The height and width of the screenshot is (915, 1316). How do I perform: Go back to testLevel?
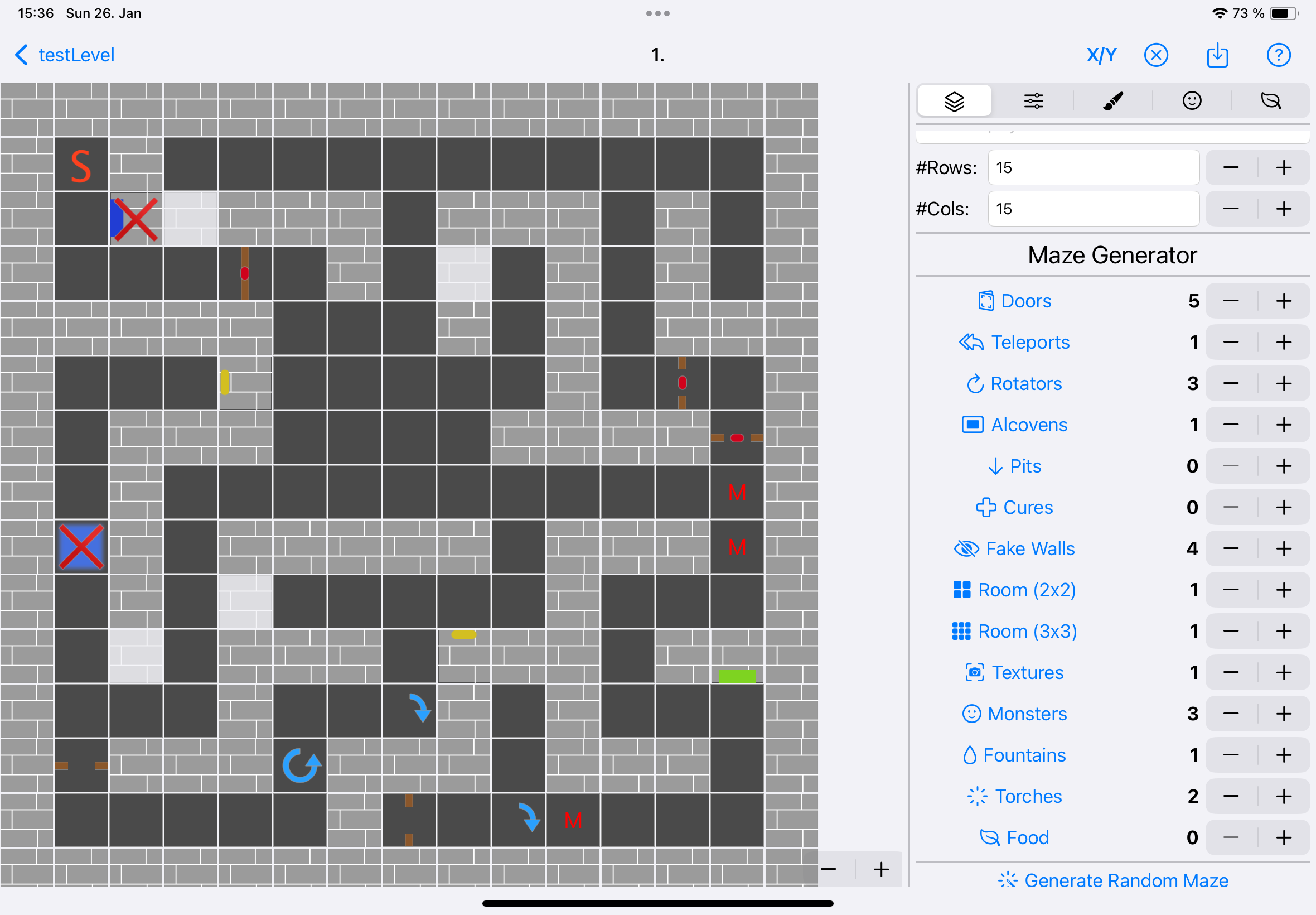(64, 55)
